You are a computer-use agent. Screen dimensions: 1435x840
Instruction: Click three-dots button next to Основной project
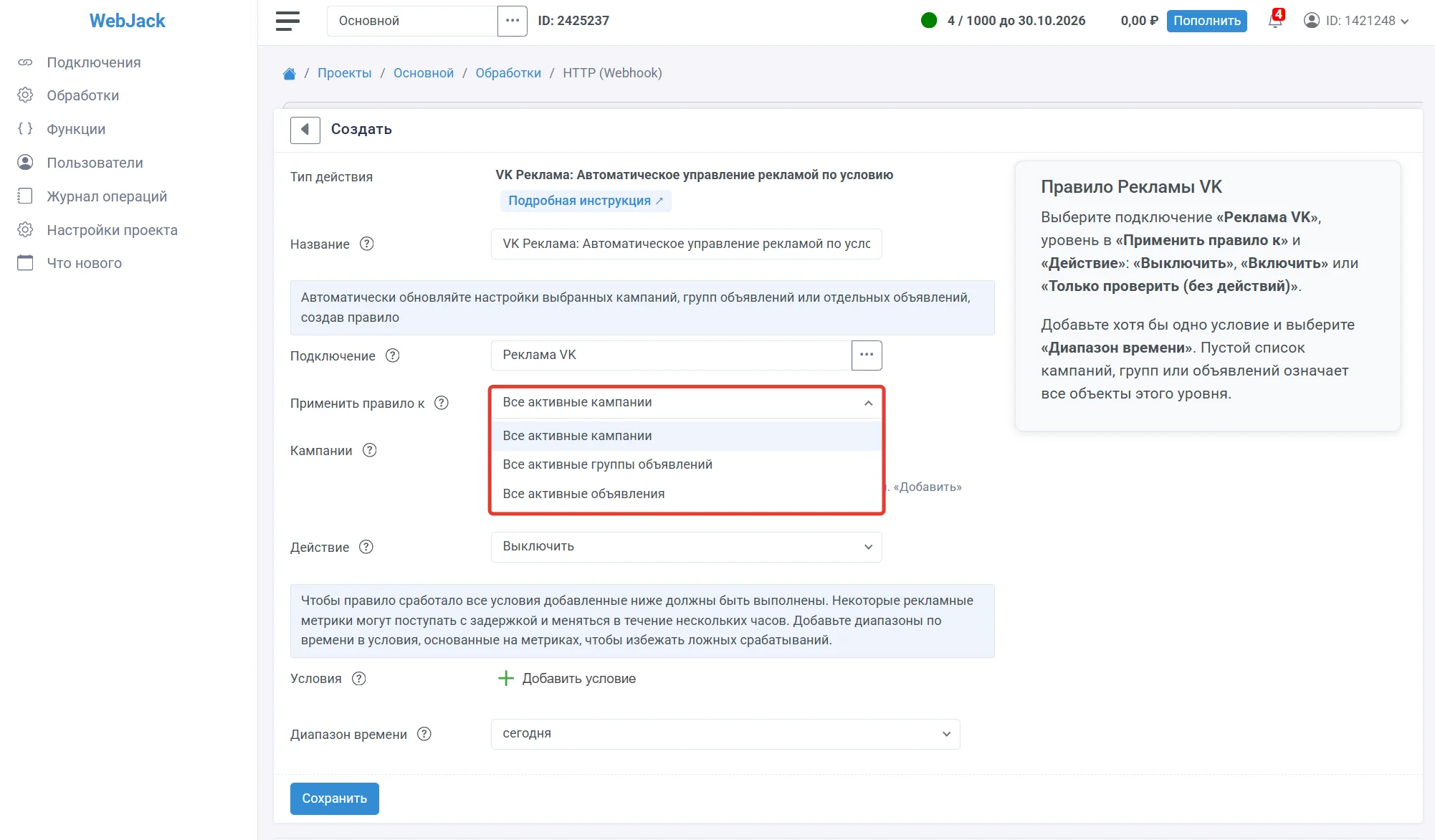(x=512, y=21)
